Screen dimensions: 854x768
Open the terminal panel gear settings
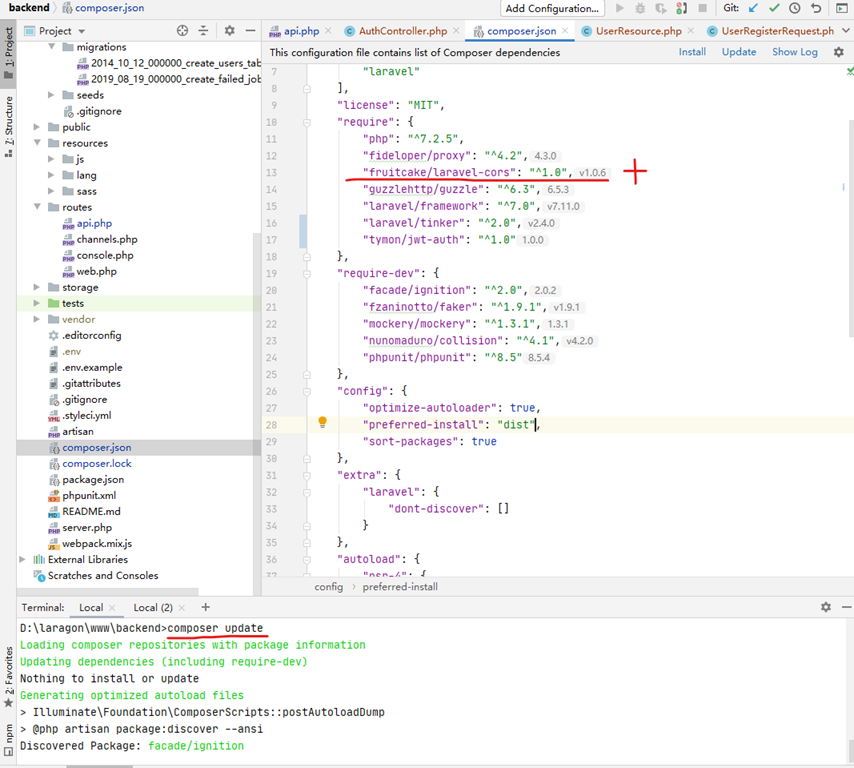826,607
